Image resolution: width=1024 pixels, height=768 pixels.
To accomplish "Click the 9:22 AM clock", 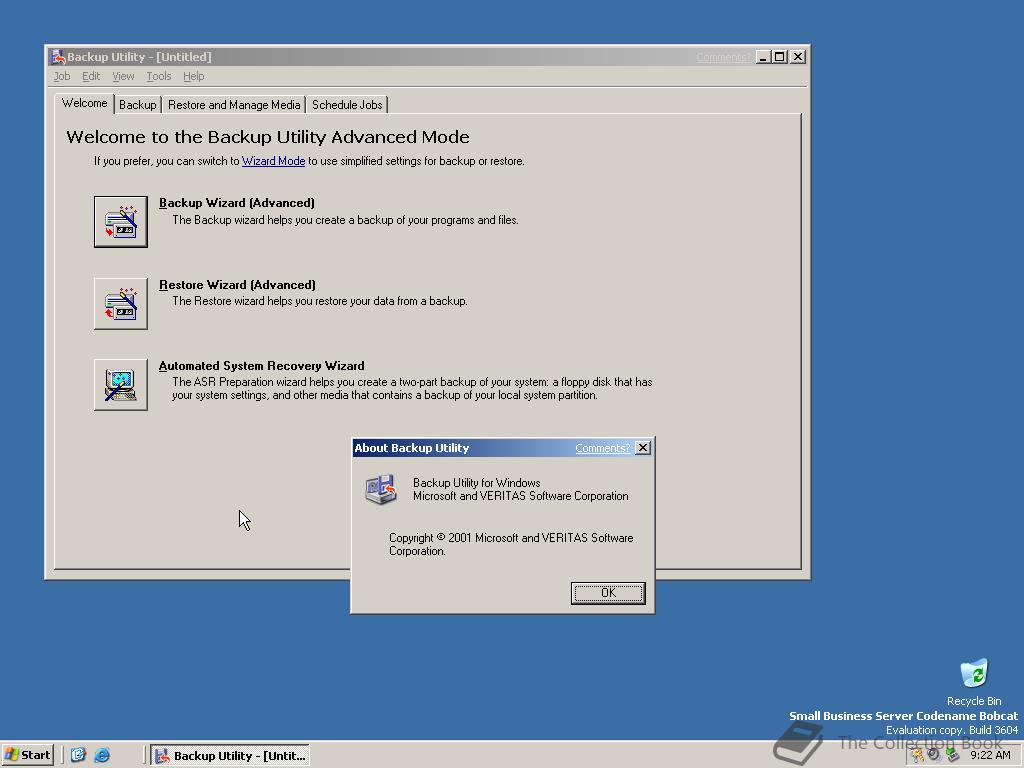I will 990,755.
